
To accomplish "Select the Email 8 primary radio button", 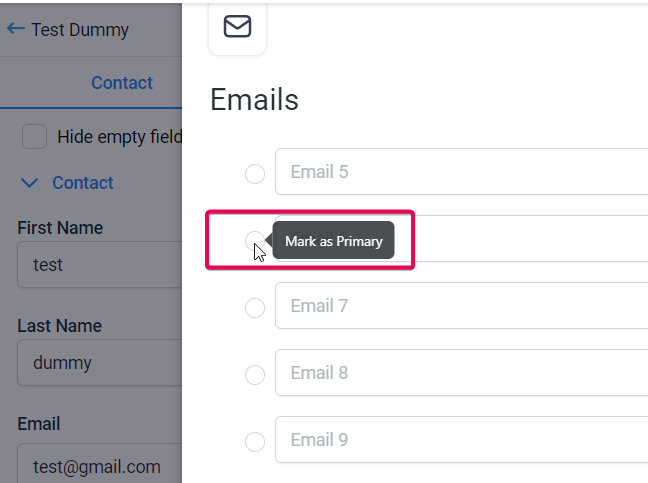I will click(x=255, y=375).
